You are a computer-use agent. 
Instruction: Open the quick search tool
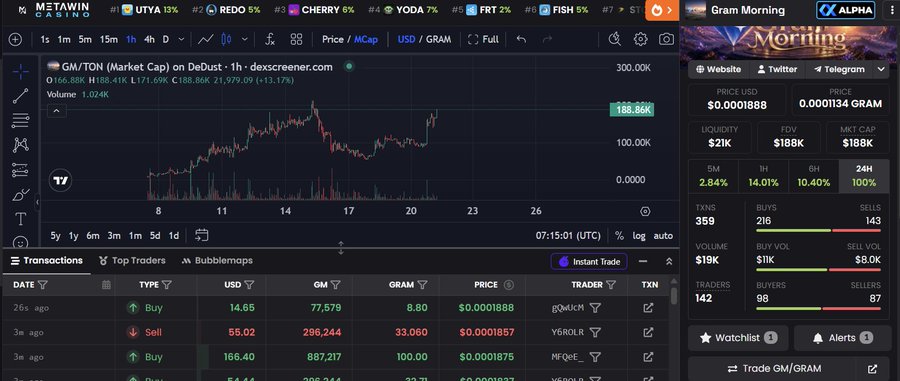[x=614, y=40]
